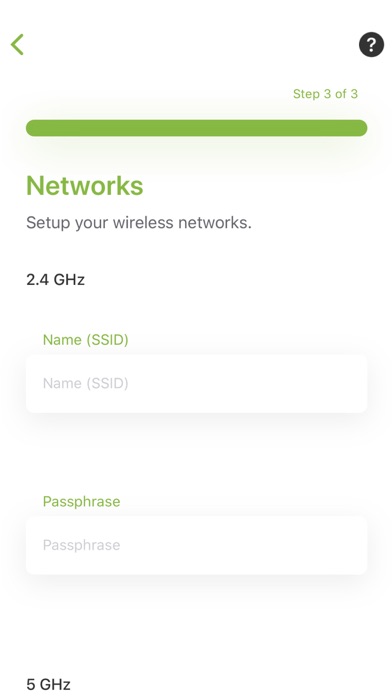Click the green Name (SSID) label

coord(85,340)
